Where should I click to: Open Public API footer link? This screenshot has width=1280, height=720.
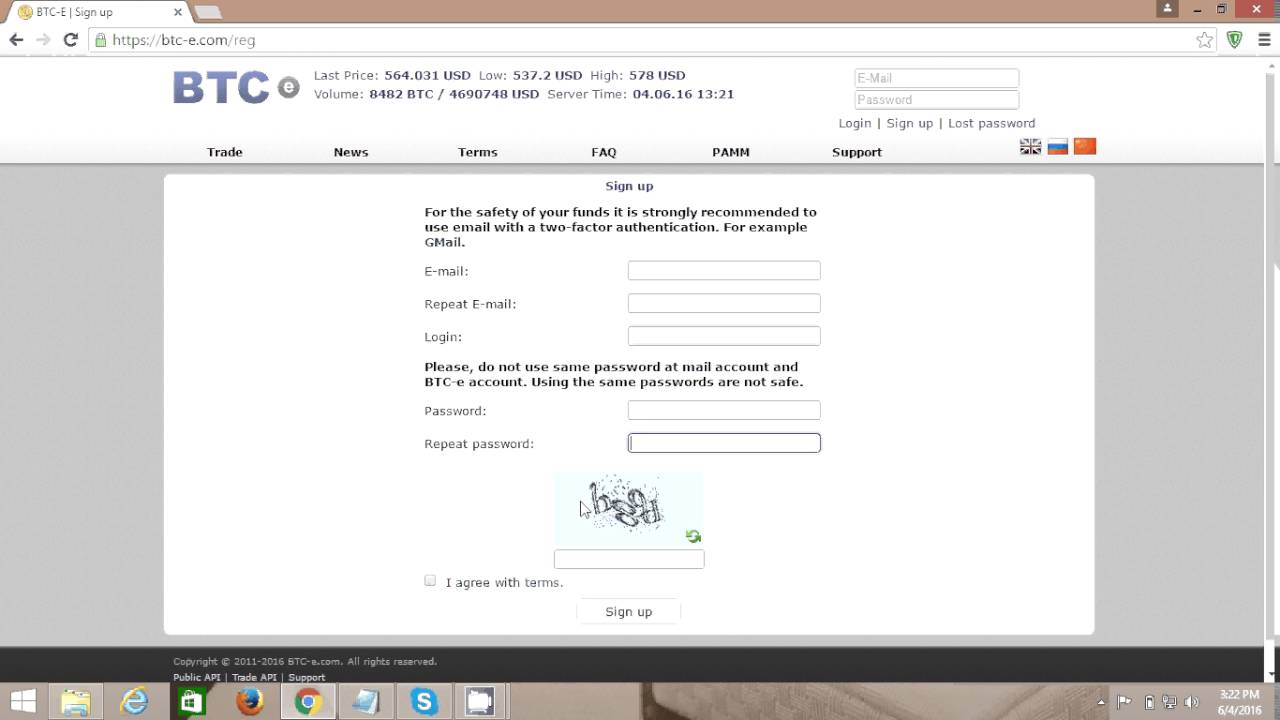click(x=196, y=677)
